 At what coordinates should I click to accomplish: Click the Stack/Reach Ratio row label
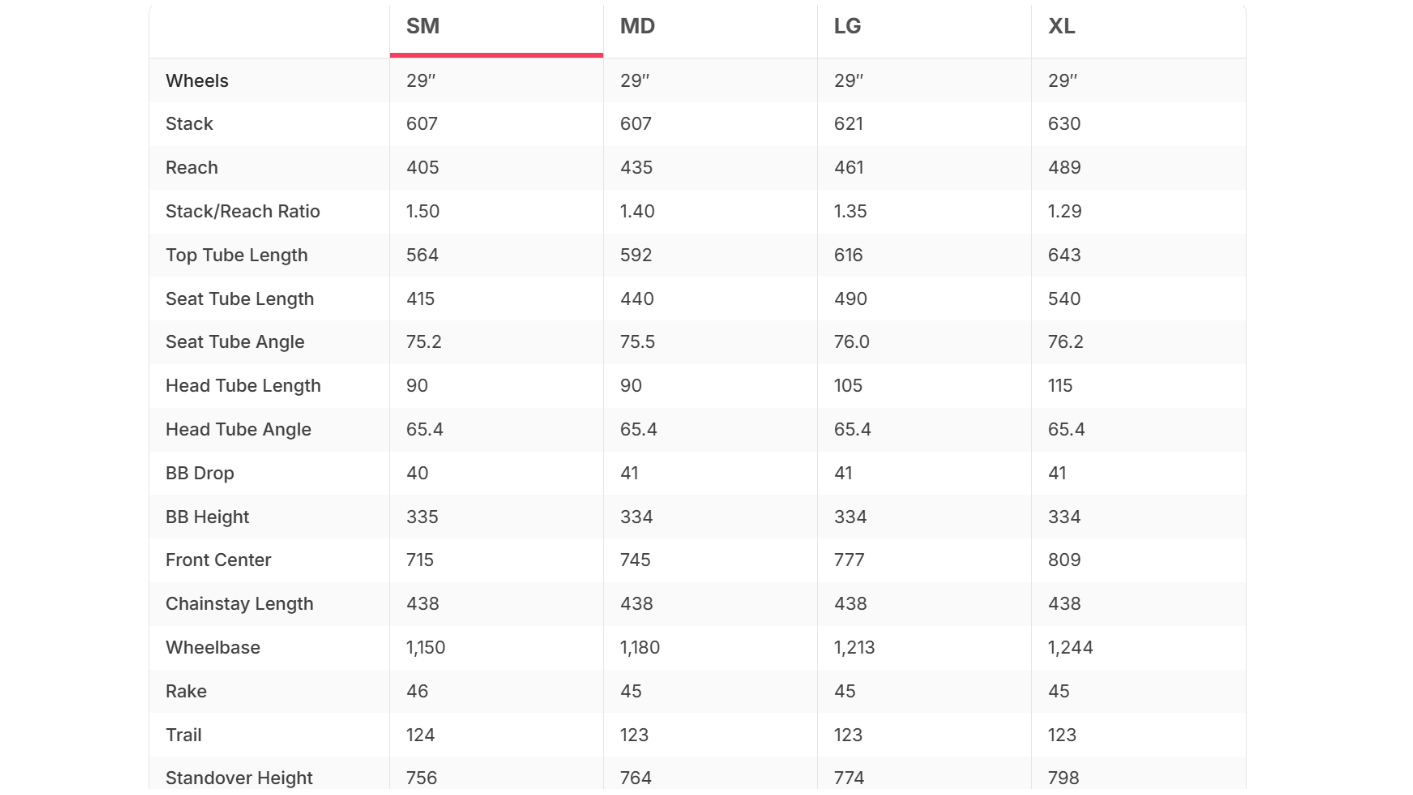coord(243,212)
